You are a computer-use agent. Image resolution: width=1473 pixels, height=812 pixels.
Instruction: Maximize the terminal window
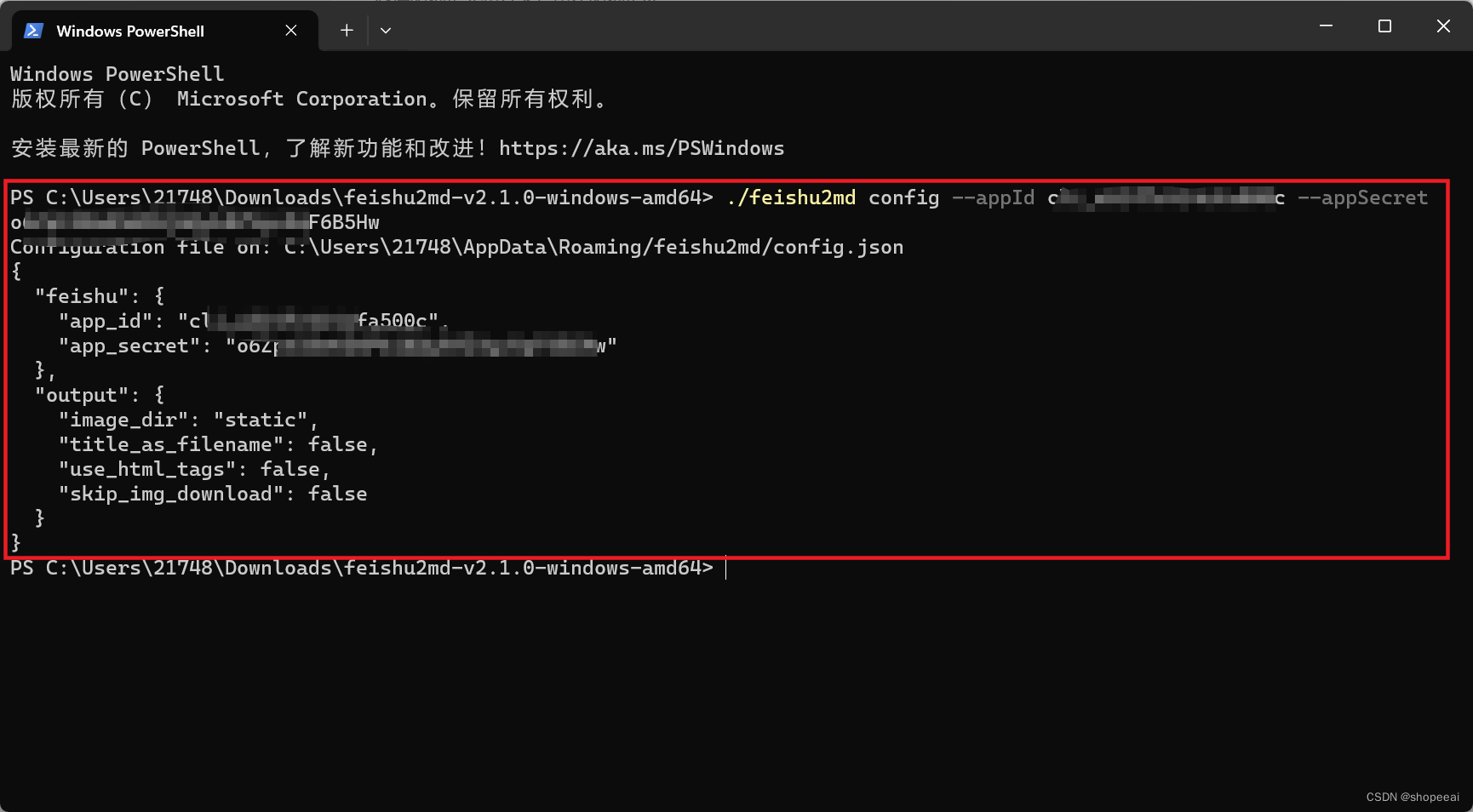pos(1384,26)
